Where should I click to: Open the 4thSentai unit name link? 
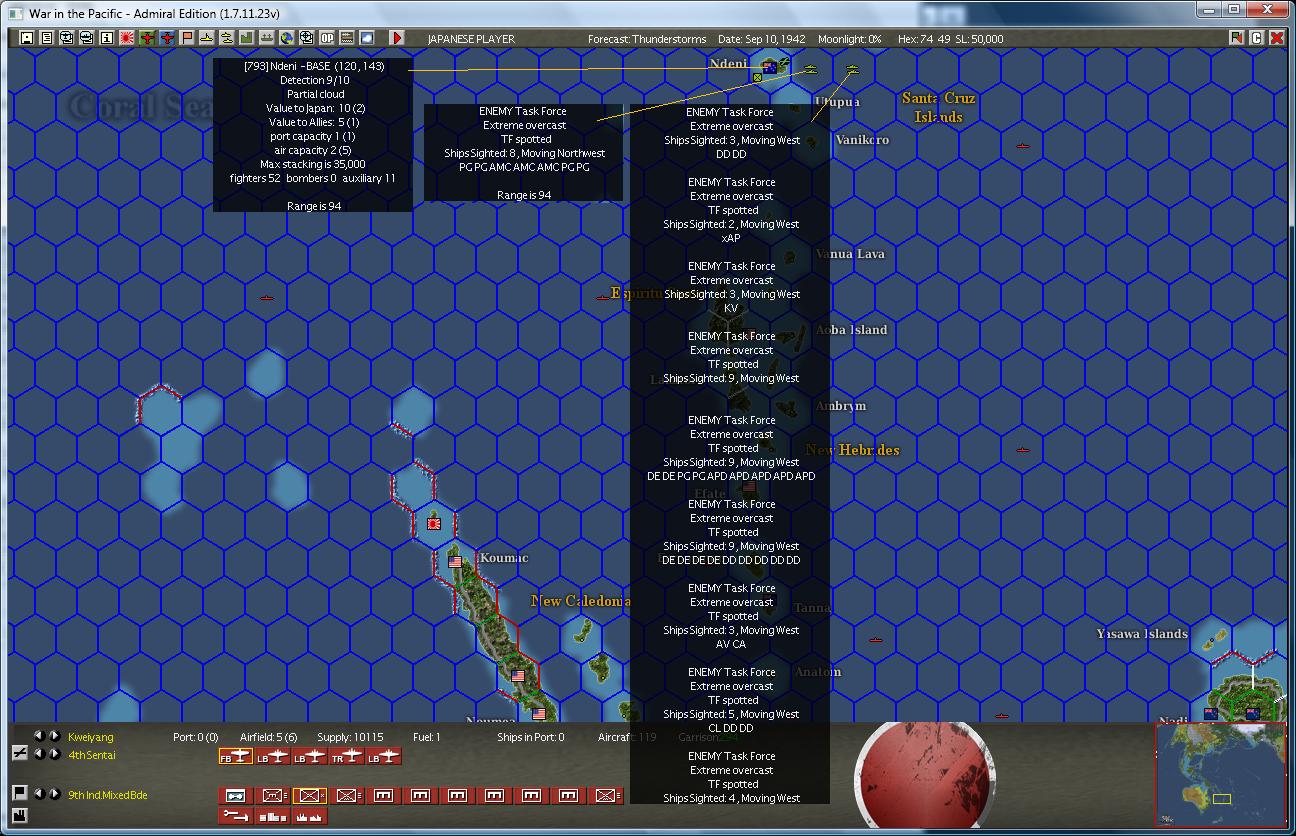[92, 755]
